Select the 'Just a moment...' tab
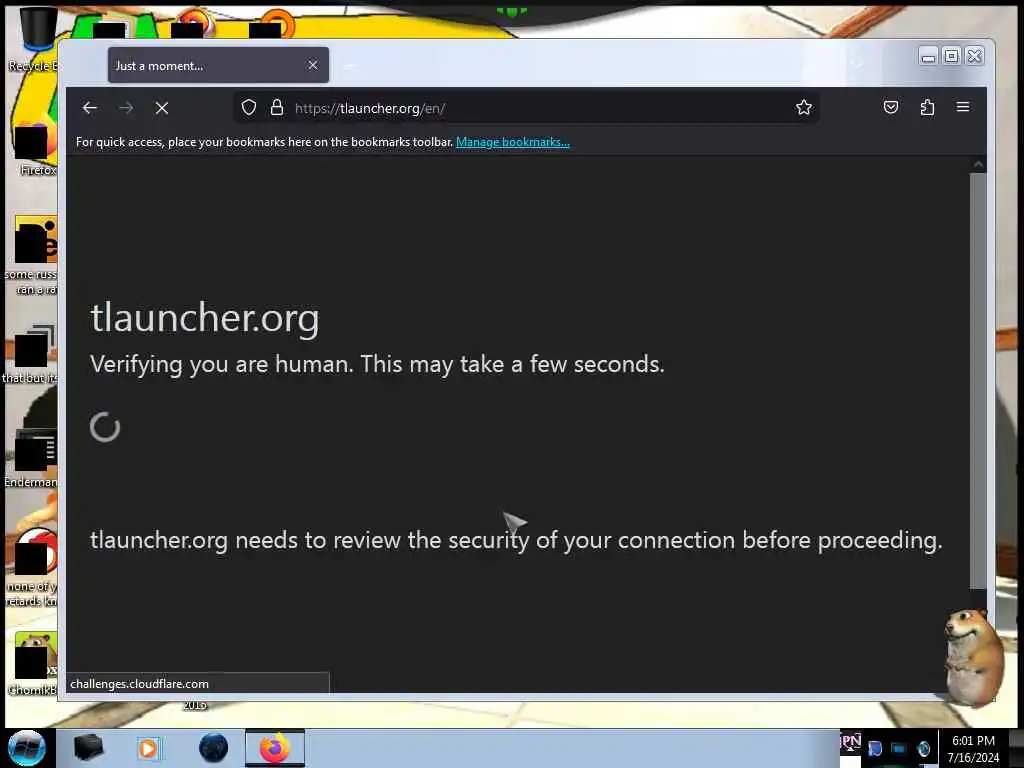Image resolution: width=1024 pixels, height=768 pixels. pyautogui.click(x=218, y=65)
